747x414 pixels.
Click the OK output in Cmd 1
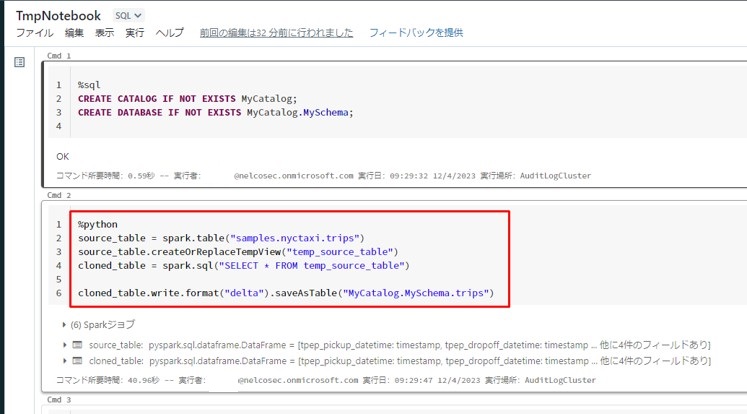(63, 157)
